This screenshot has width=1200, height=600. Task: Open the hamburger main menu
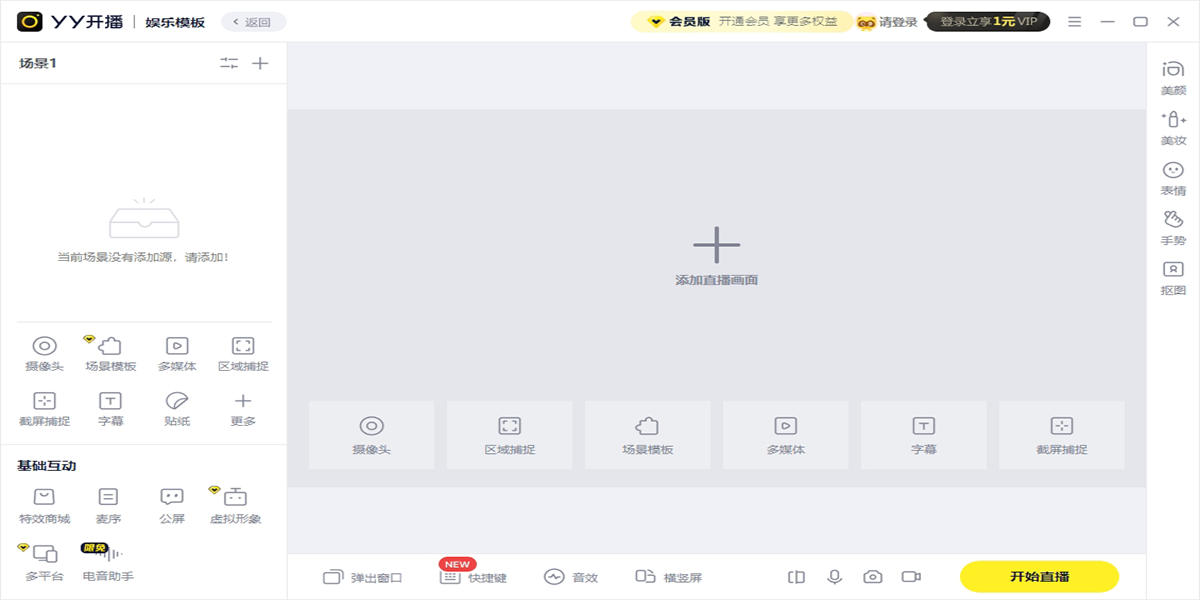[x=1074, y=21]
